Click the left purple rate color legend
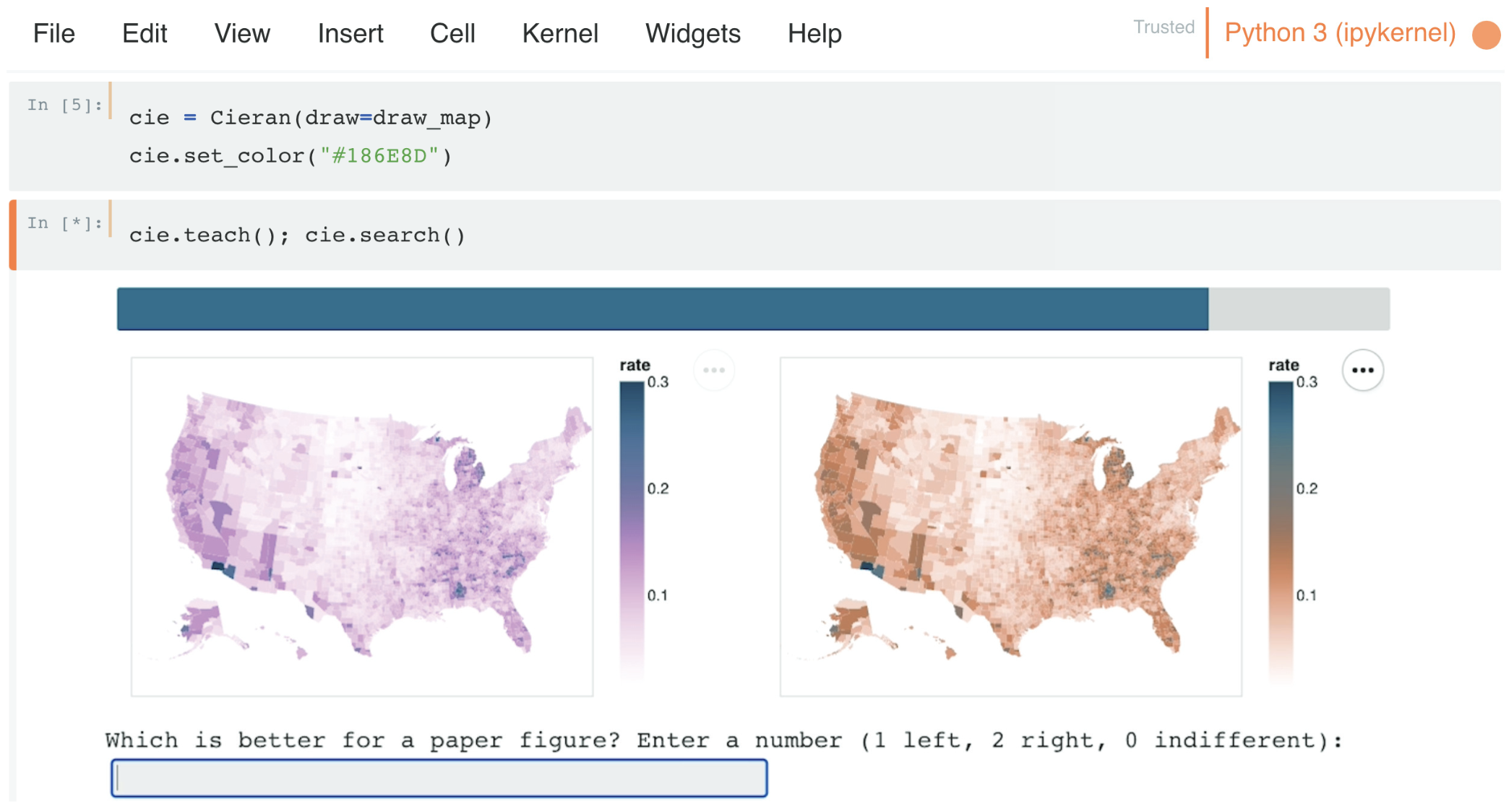 pos(632,527)
